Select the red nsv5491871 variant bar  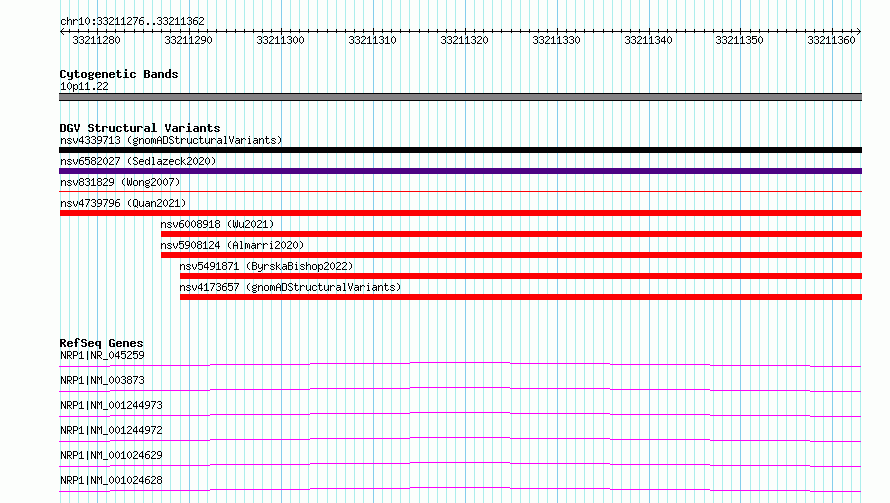[x=521, y=276]
